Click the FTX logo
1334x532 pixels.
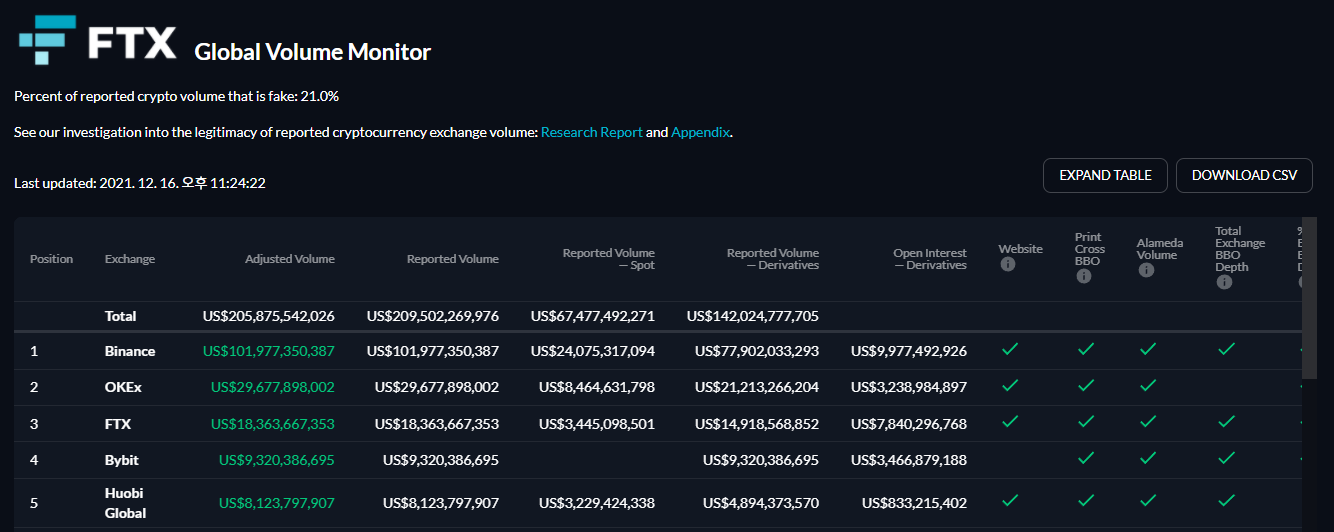pos(97,39)
